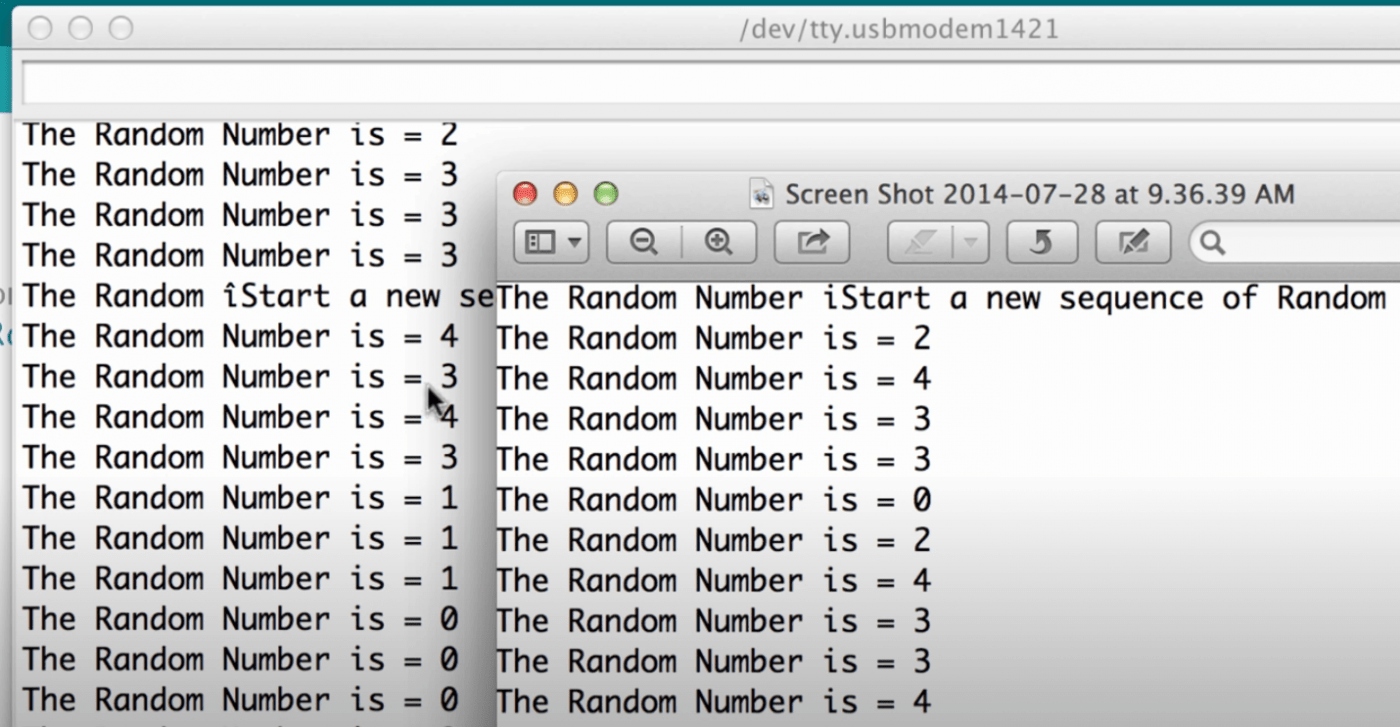
Task: Expand the sidebar view options dropdown arrow
Action: click(573, 242)
